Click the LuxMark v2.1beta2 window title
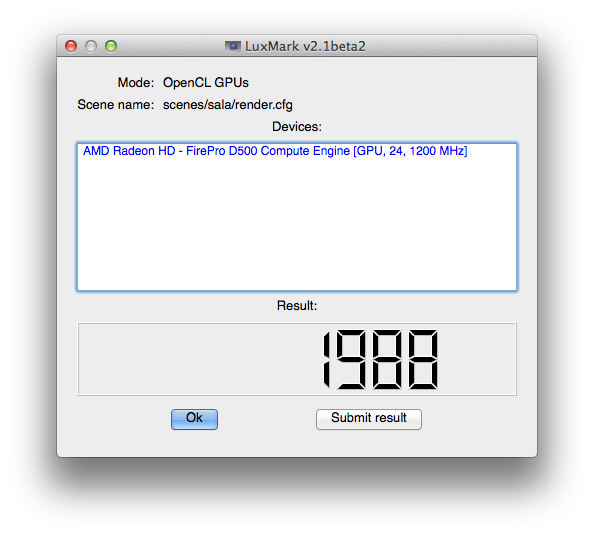 305,46
